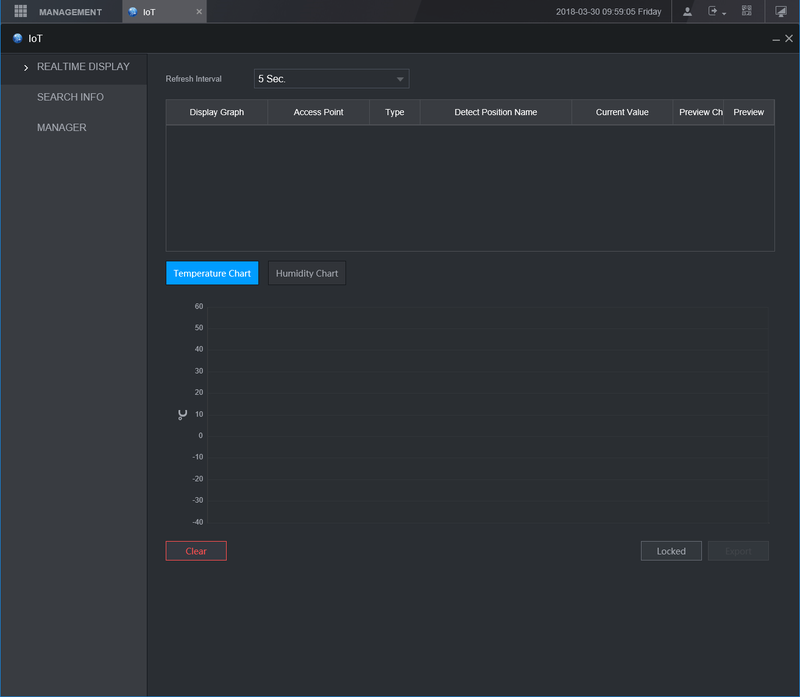Click the monitor display icon

(781, 11)
